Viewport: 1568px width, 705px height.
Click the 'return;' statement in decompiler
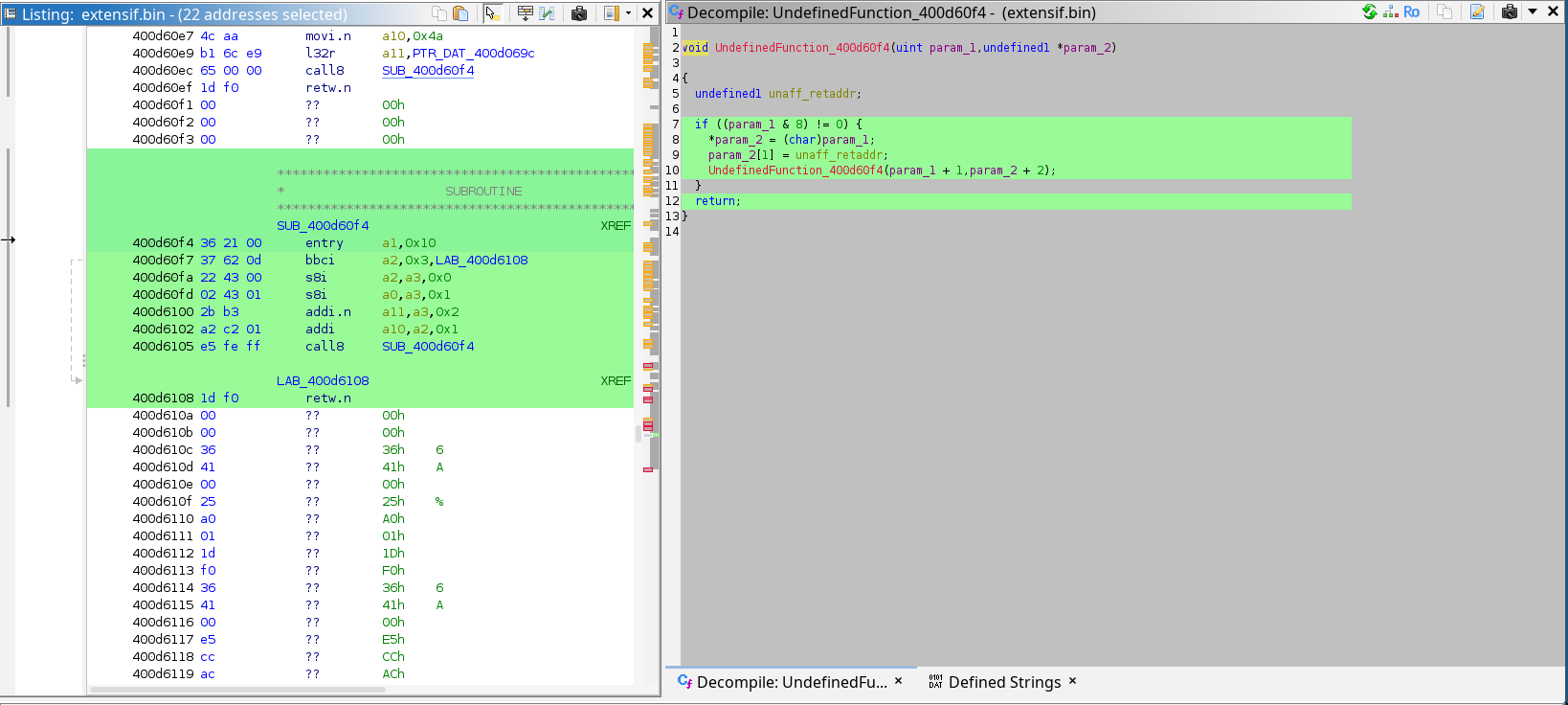718,201
